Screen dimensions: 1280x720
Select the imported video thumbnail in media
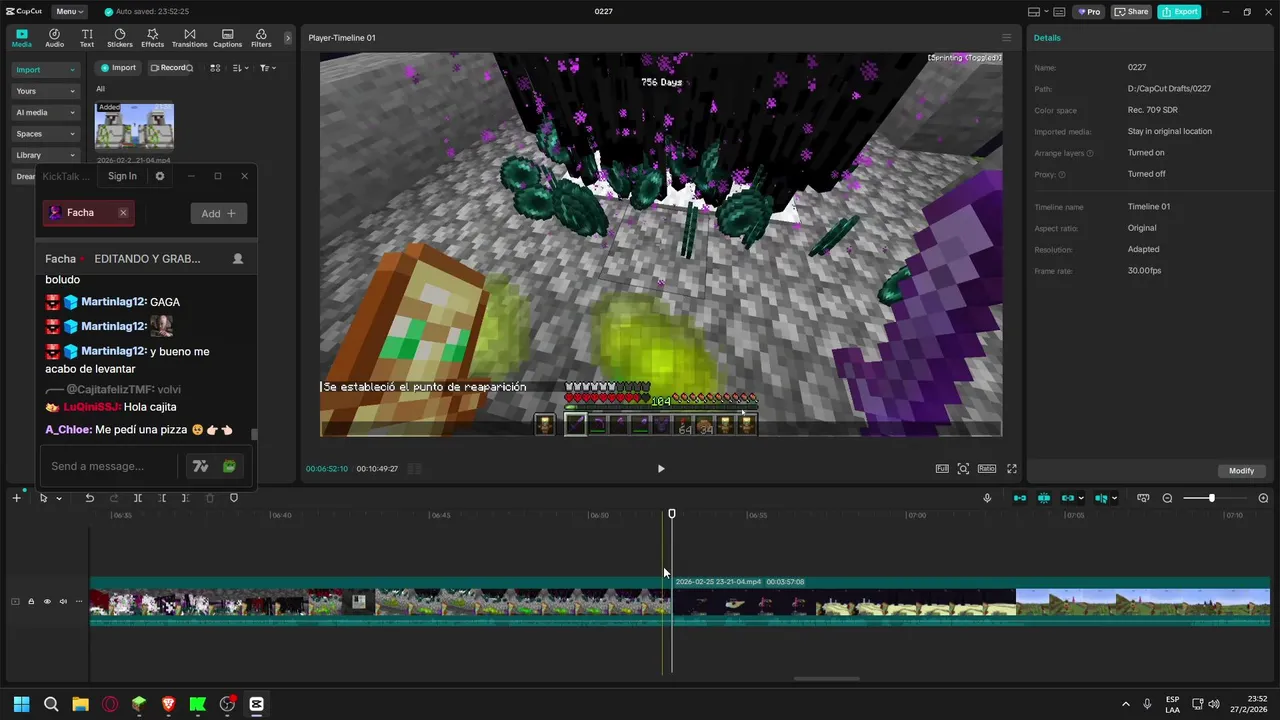point(134,126)
